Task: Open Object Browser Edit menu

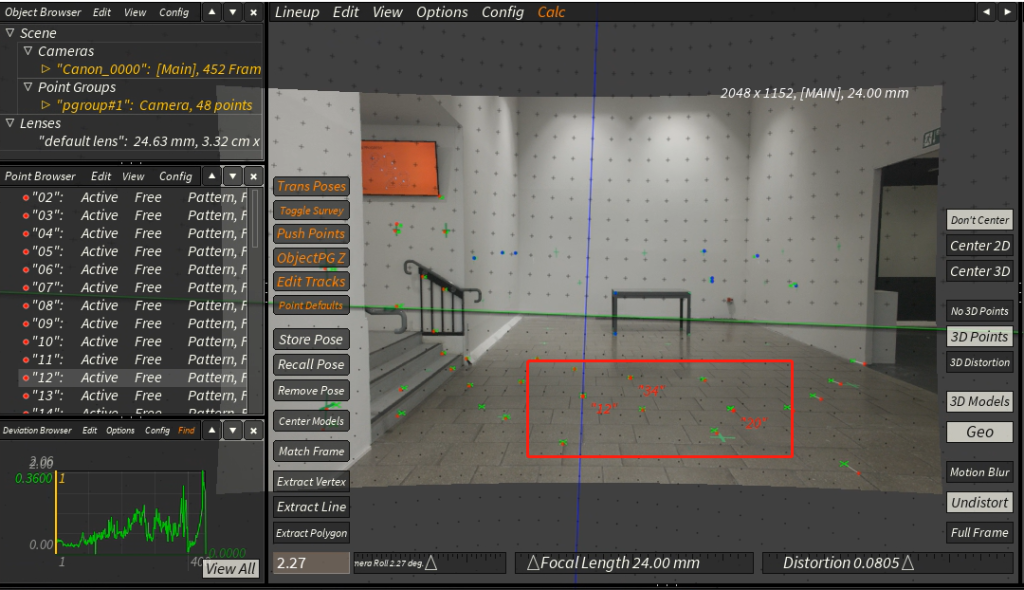Action: (101, 12)
